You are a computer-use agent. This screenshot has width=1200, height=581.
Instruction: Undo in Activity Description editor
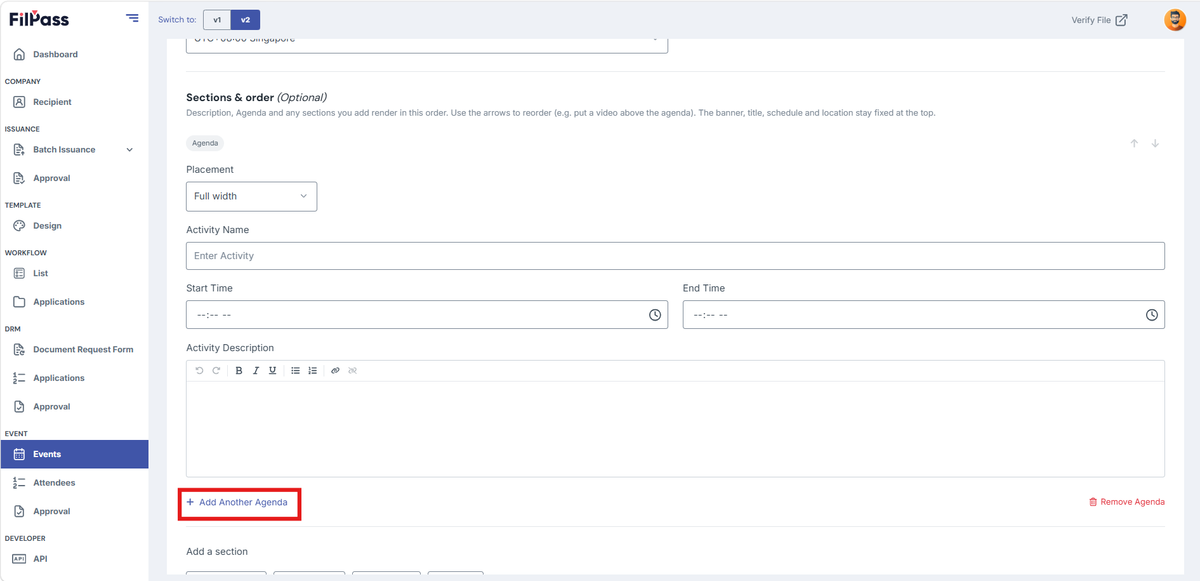tap(199, 371)
